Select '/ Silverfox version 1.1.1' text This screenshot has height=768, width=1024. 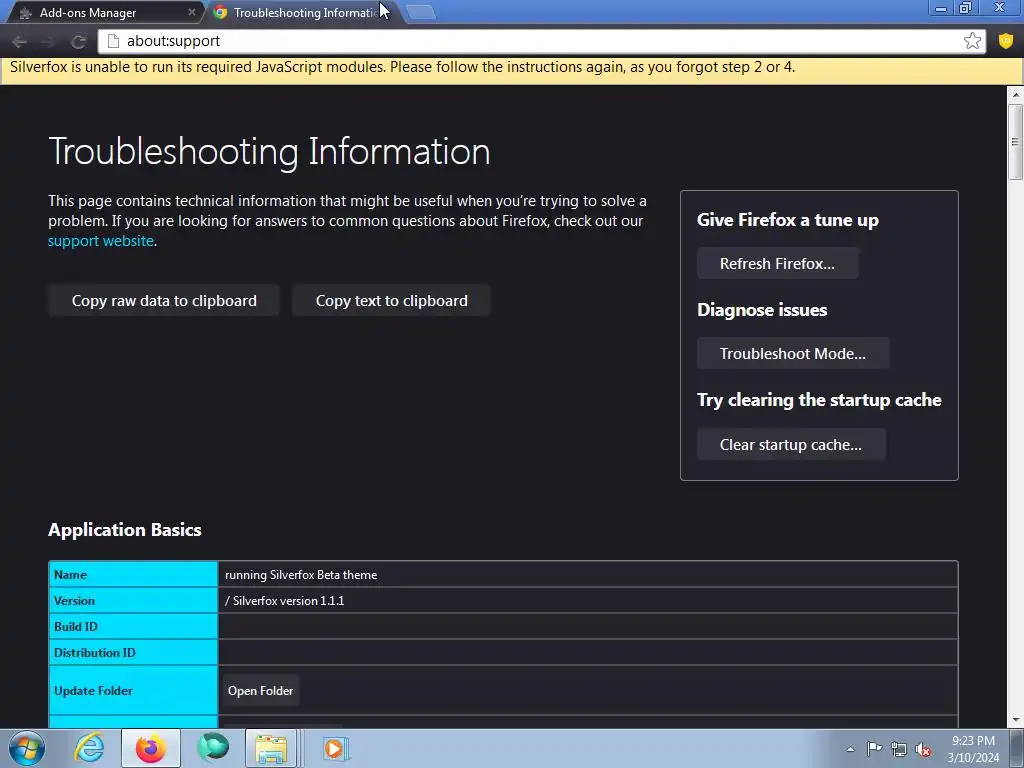(x=285, y=601)
